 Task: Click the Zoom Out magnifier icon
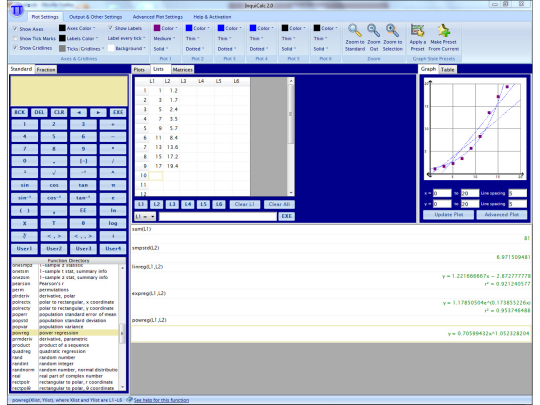point(373,31)
